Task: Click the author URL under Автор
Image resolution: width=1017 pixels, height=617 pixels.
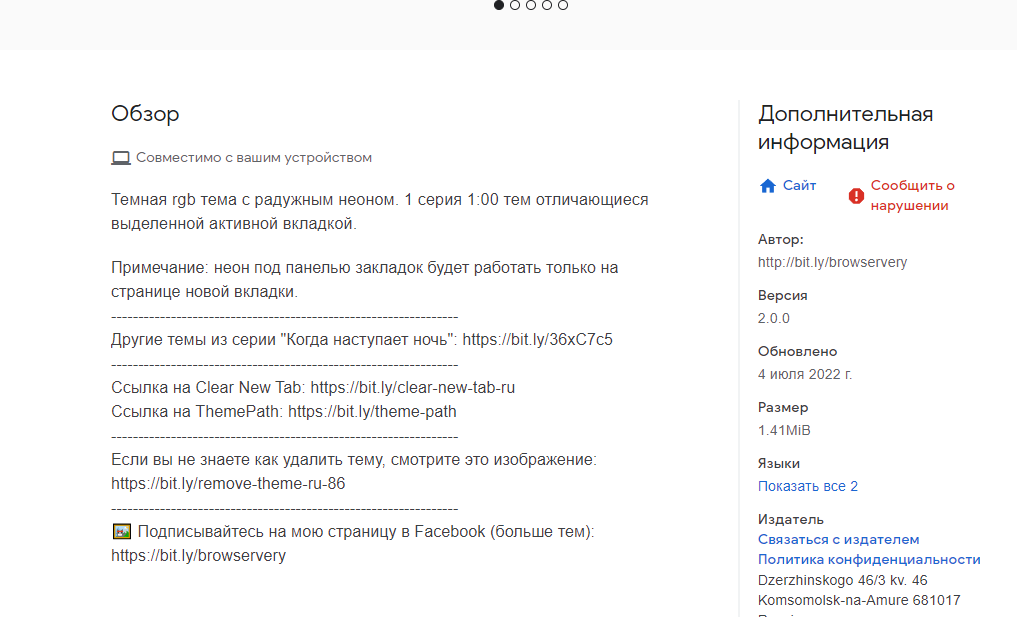Action: (832, 263)
